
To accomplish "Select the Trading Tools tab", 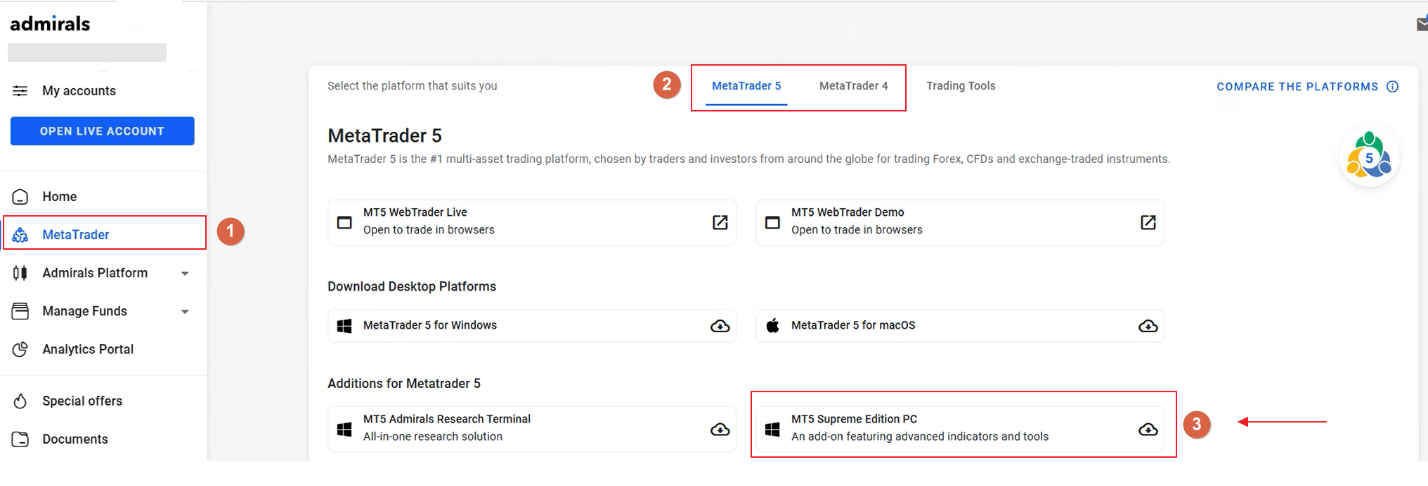I will (x=960, y=86).
